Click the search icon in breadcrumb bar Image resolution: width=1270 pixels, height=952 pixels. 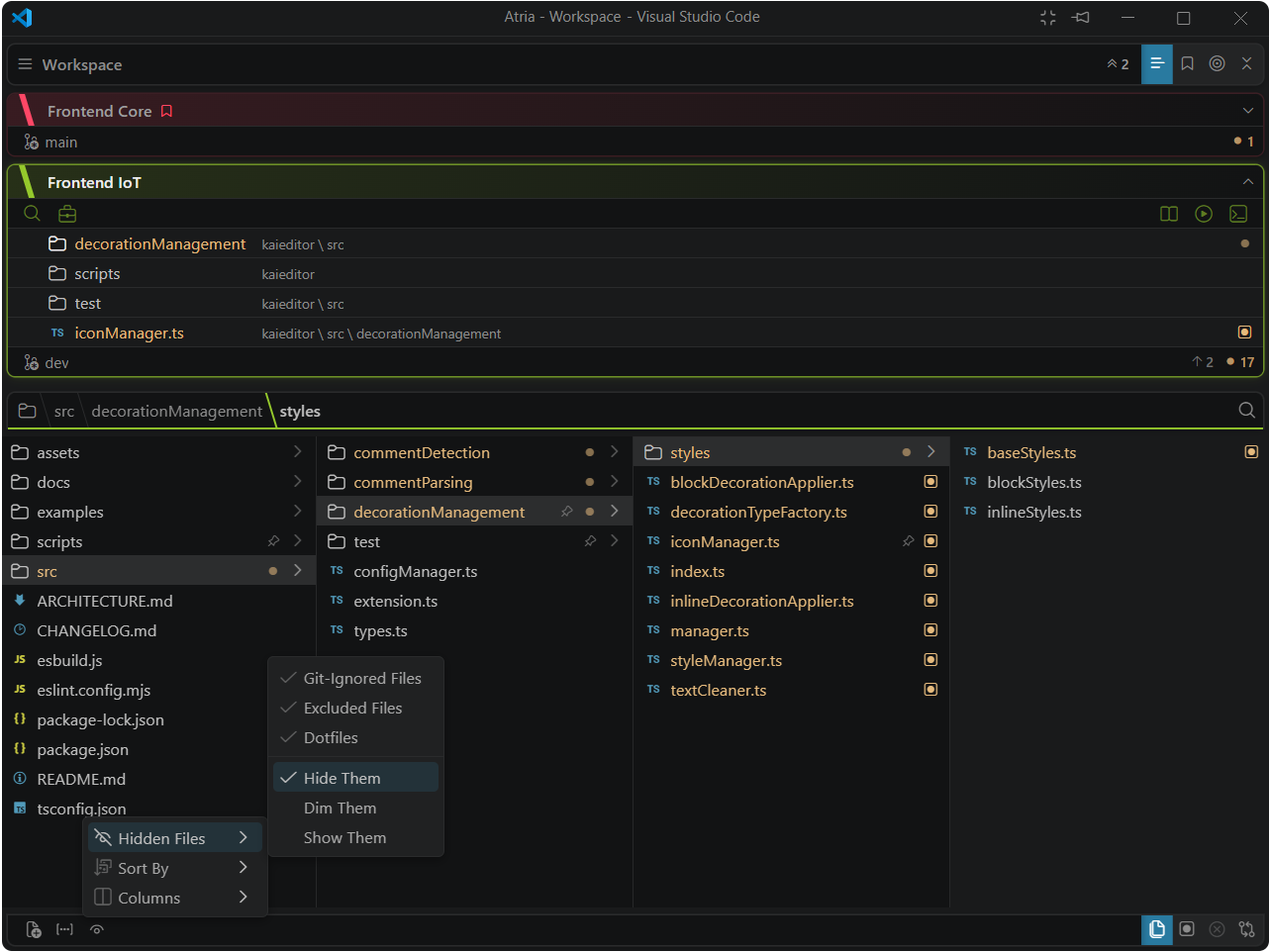[1247, 411]
